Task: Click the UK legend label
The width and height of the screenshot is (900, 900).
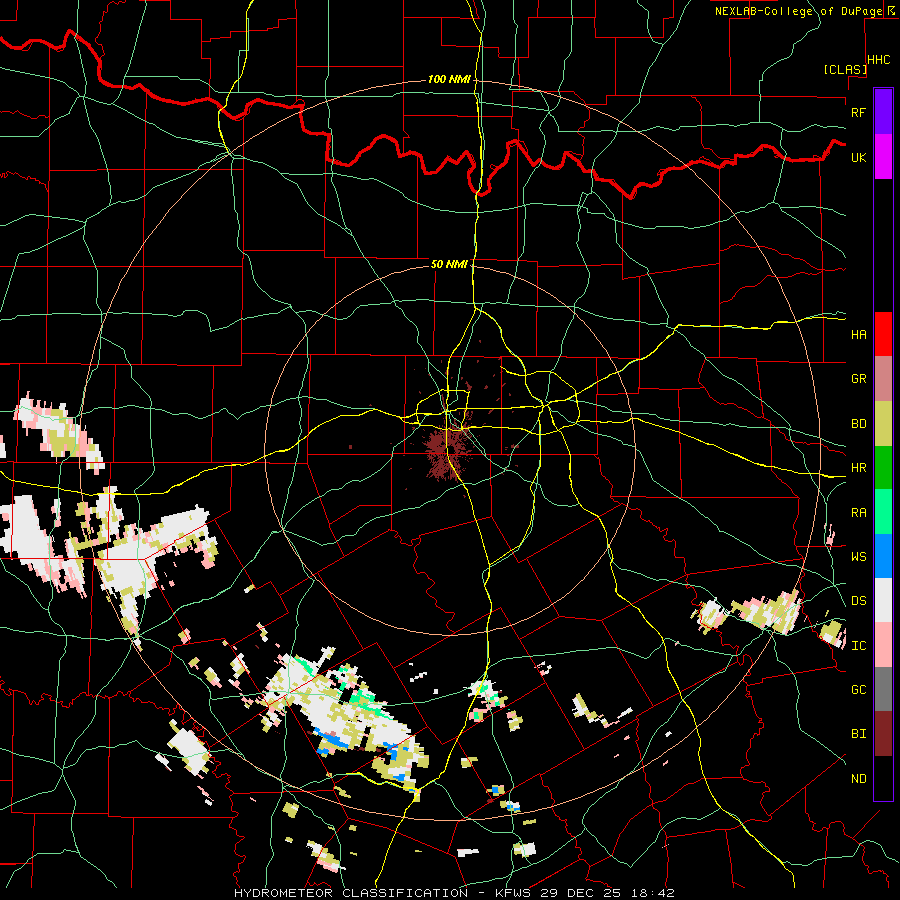Action: pos(858,157)
